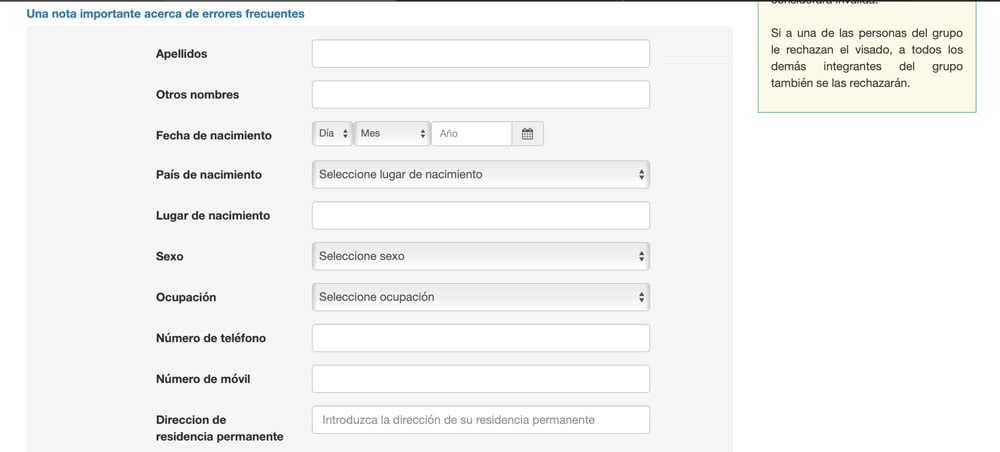Screen dimensions: 1000x452
Task: Click the group visa rejection notice box
Action: (x=866, y=58)
